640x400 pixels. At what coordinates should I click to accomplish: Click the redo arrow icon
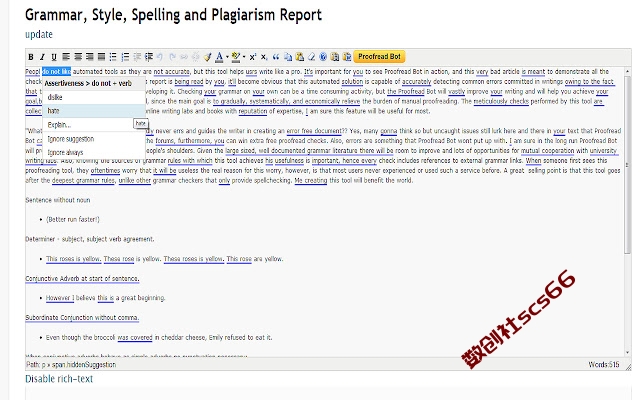172,57
